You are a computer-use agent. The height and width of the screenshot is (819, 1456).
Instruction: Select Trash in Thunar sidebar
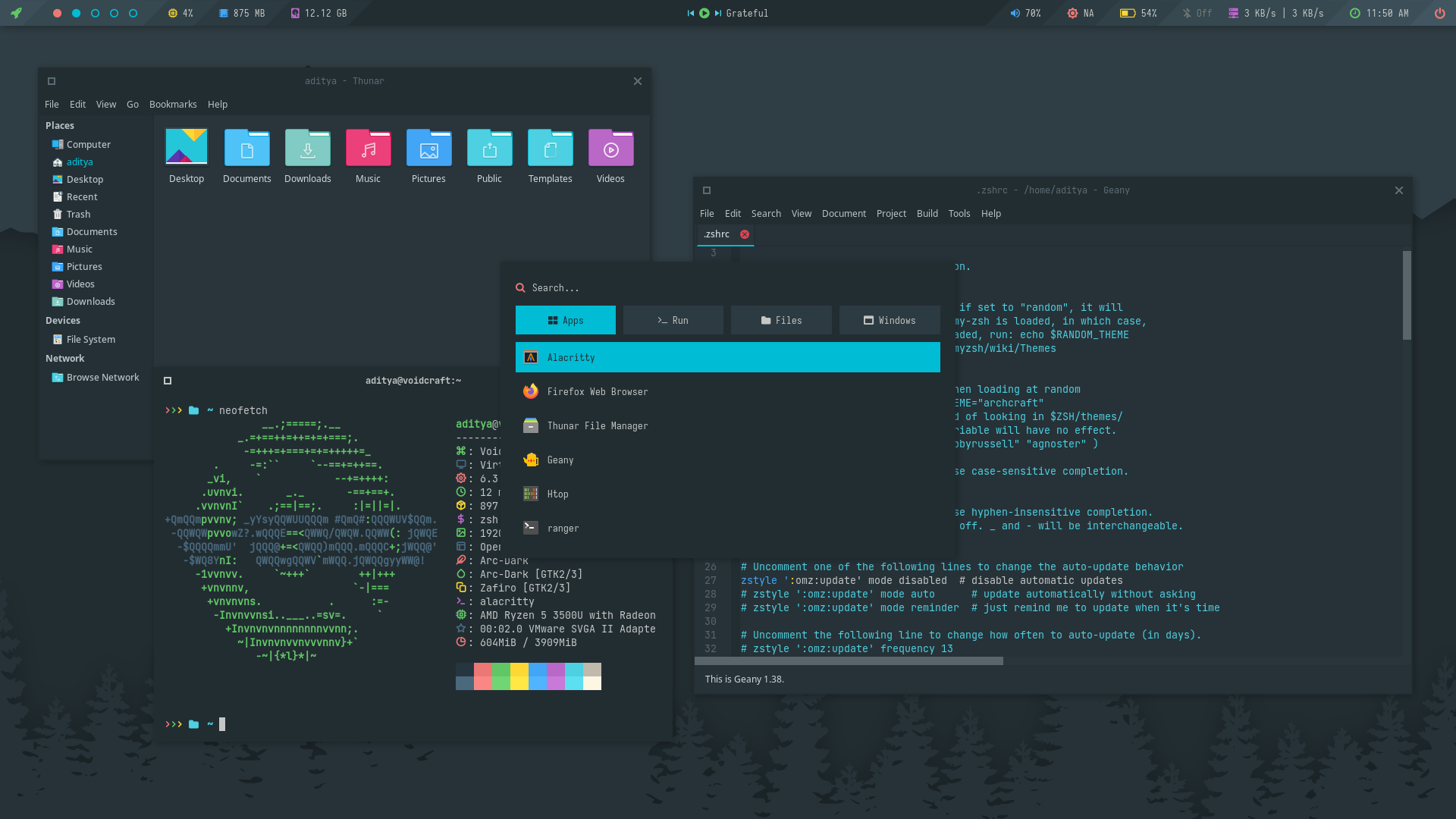[x=78, y=215]
